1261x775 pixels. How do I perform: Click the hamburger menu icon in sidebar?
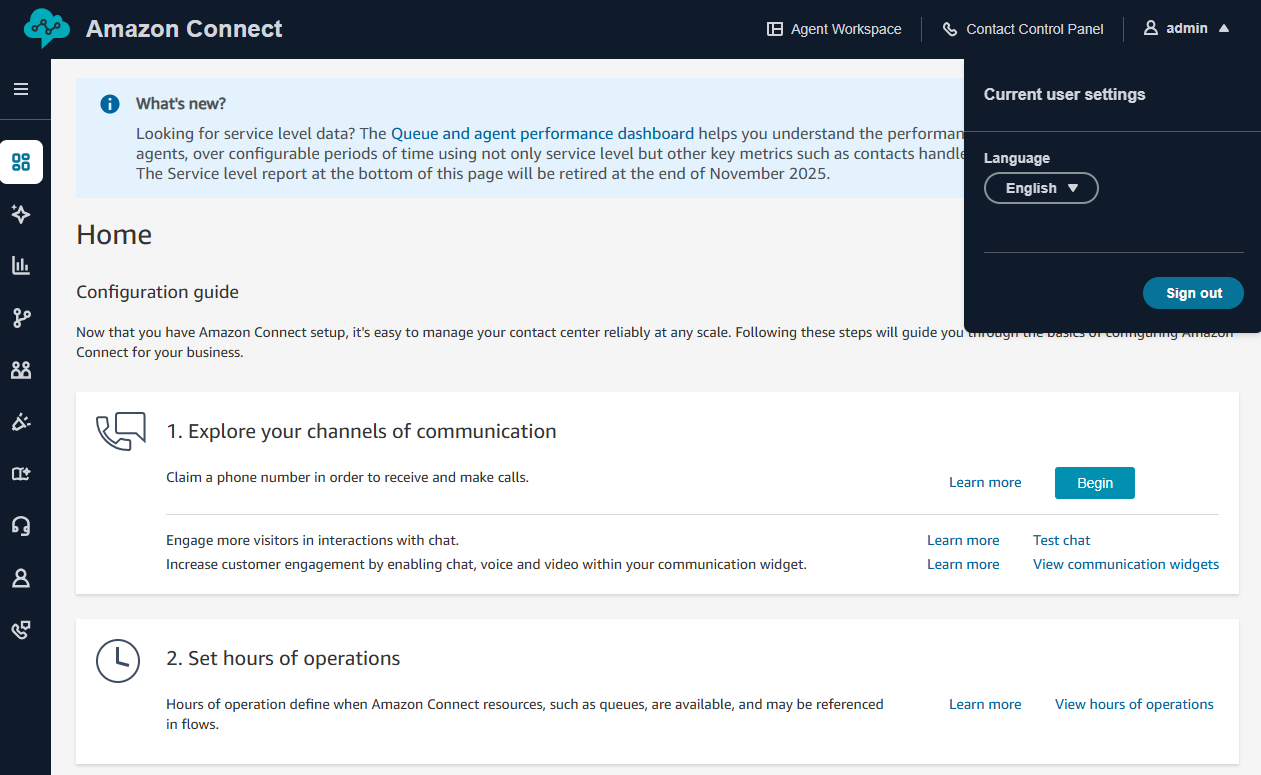click(x=21, y=89)
